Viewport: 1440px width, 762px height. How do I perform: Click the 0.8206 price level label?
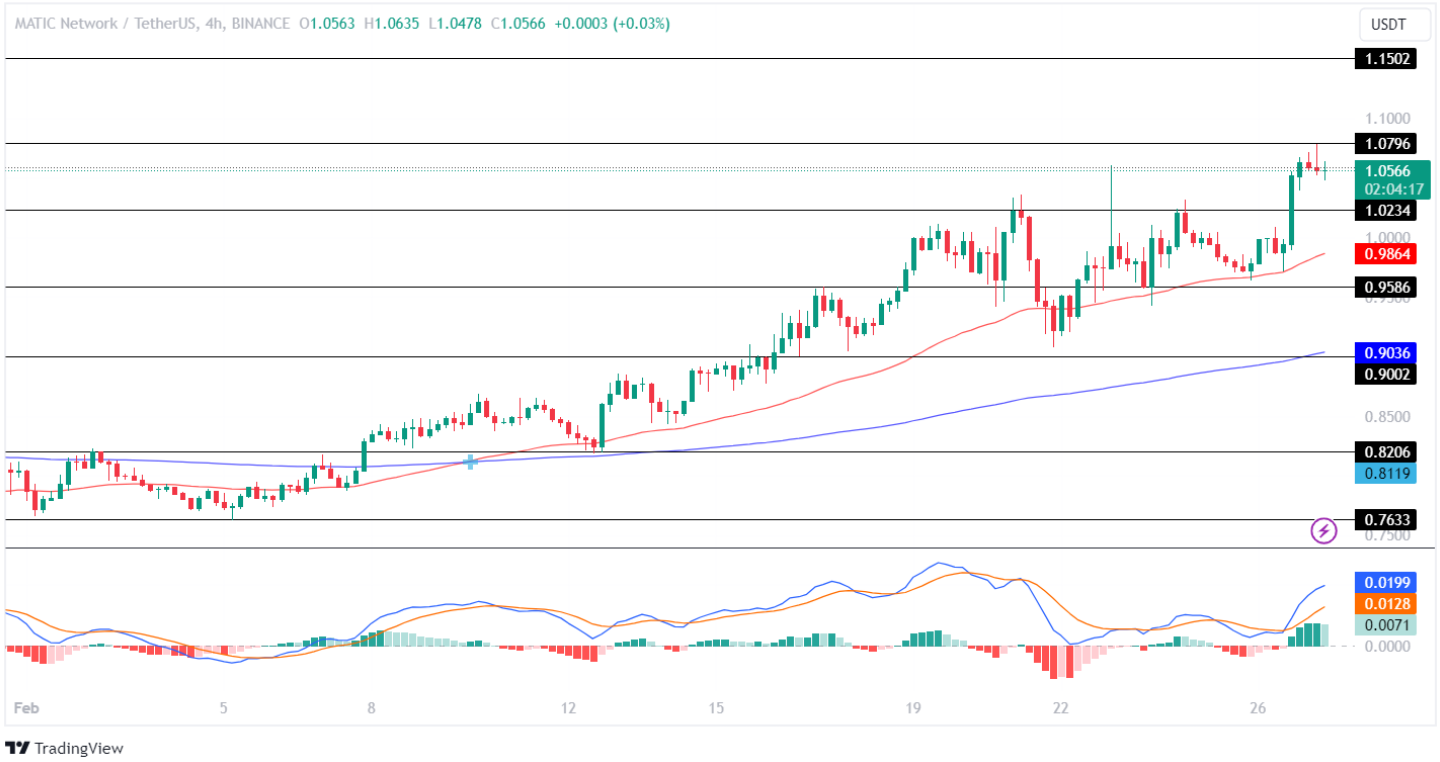(1385, 452)
